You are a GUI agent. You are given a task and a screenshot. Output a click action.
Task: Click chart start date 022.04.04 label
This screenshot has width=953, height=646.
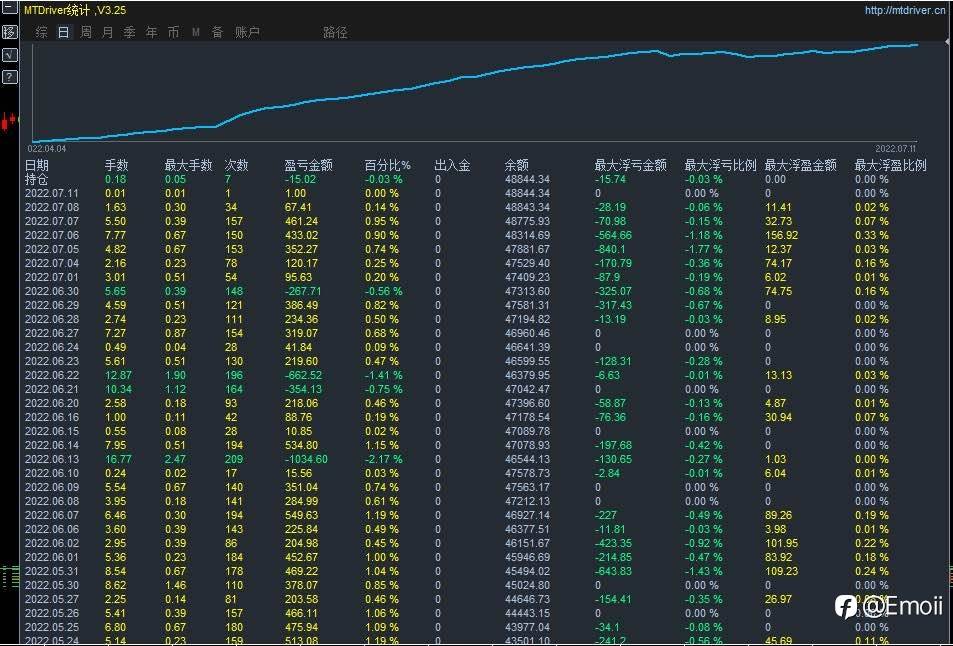tap(47, 148)
